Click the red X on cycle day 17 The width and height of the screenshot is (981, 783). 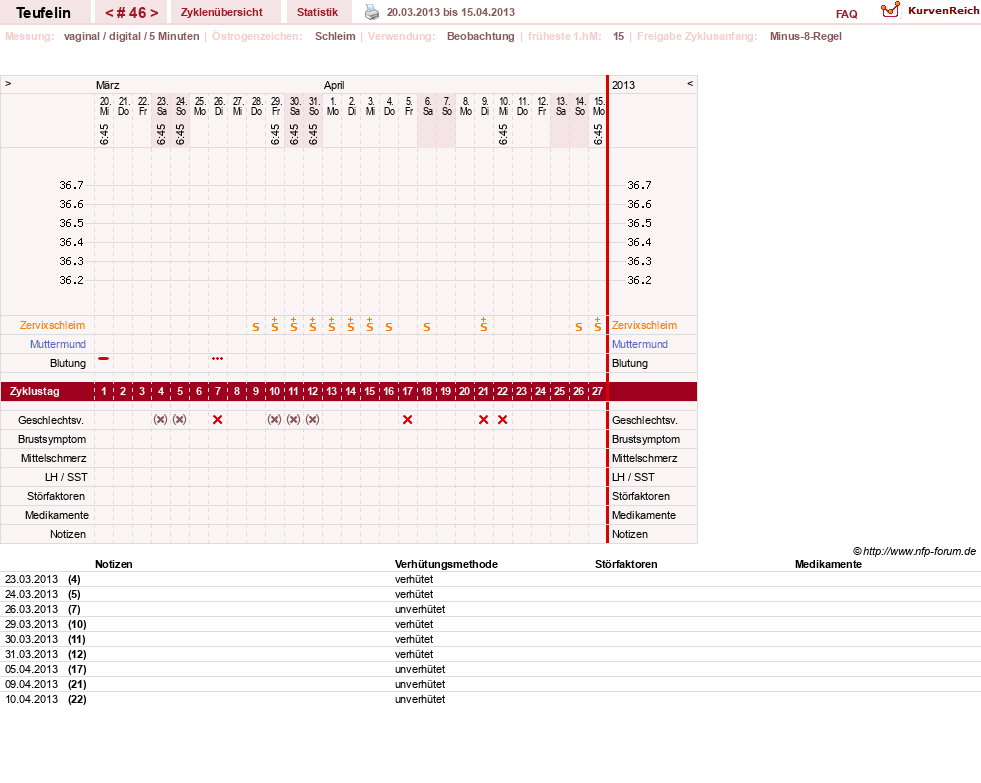pos(407,420)
